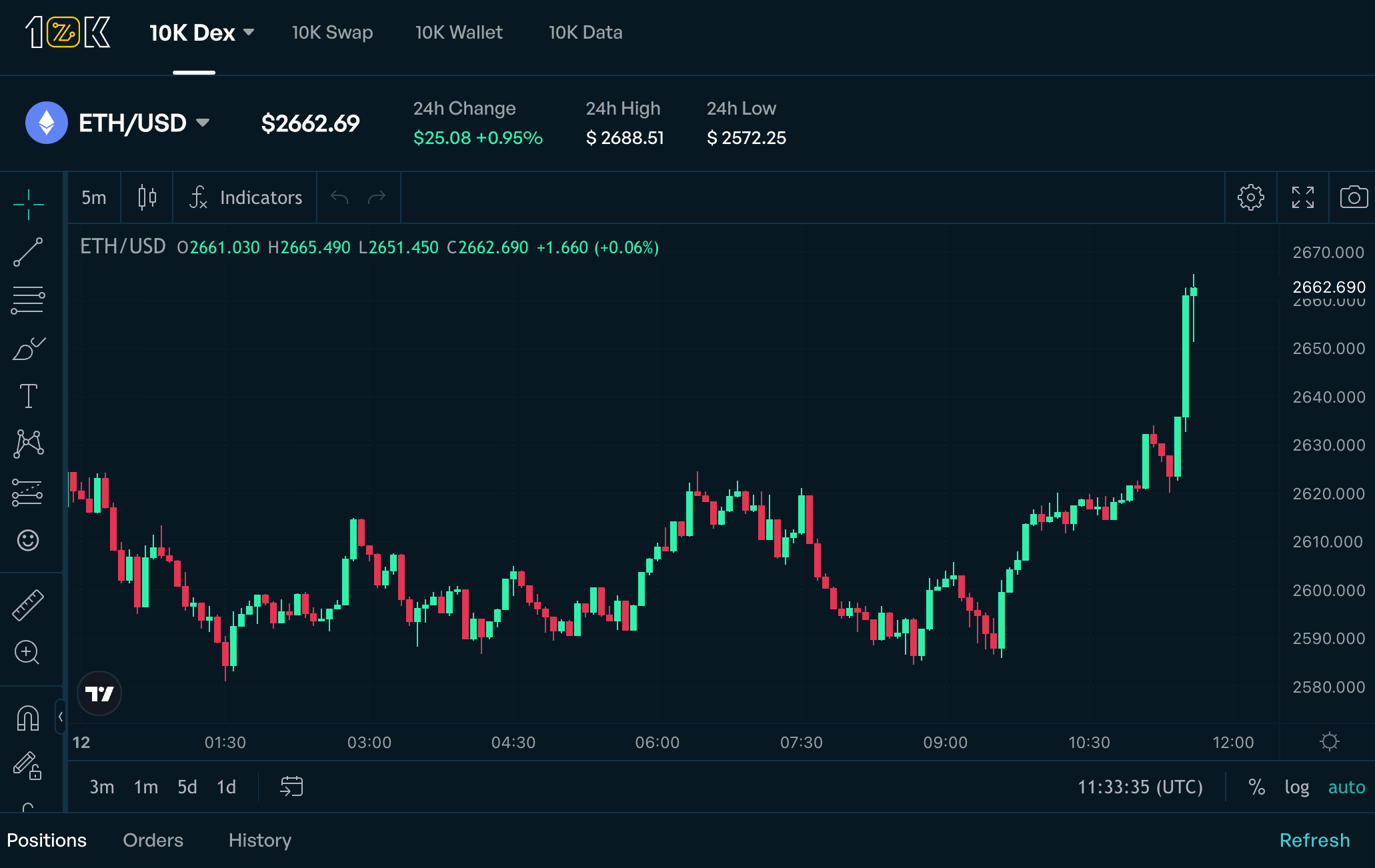Open the emoji icons tool
The image size is (1375, 868).
pos(28,540)
